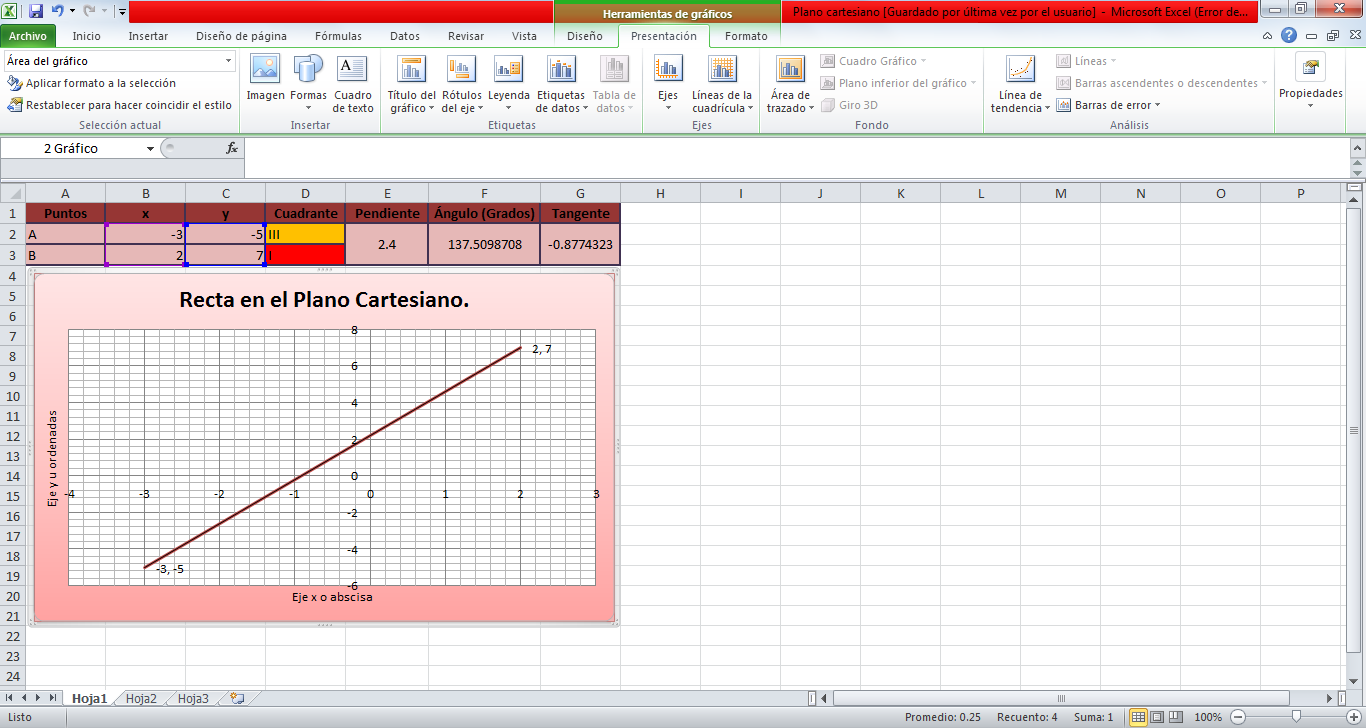Switch to the Hoja2 sheet
Viewport: 1366px width, 728px height.
click(139, 698)
